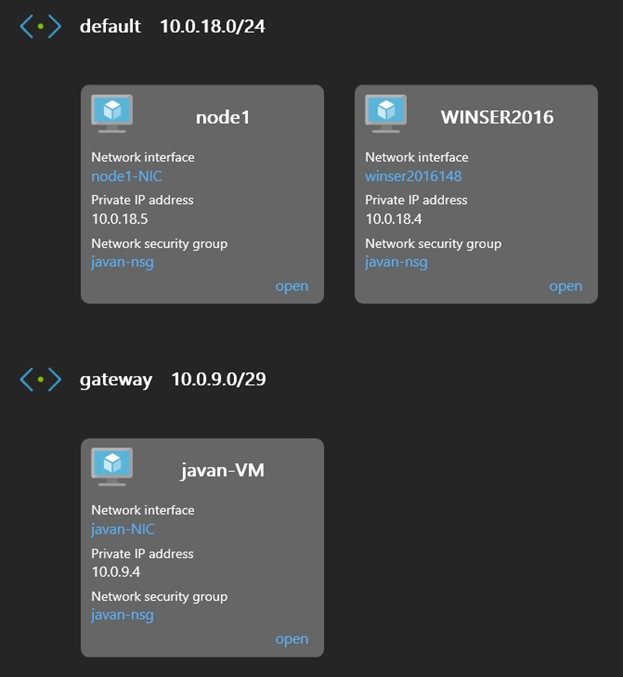This screenshot has height=677, width=623.
Task: Click the 10.0.18.0/24 address range text
Action: (212, 26)
